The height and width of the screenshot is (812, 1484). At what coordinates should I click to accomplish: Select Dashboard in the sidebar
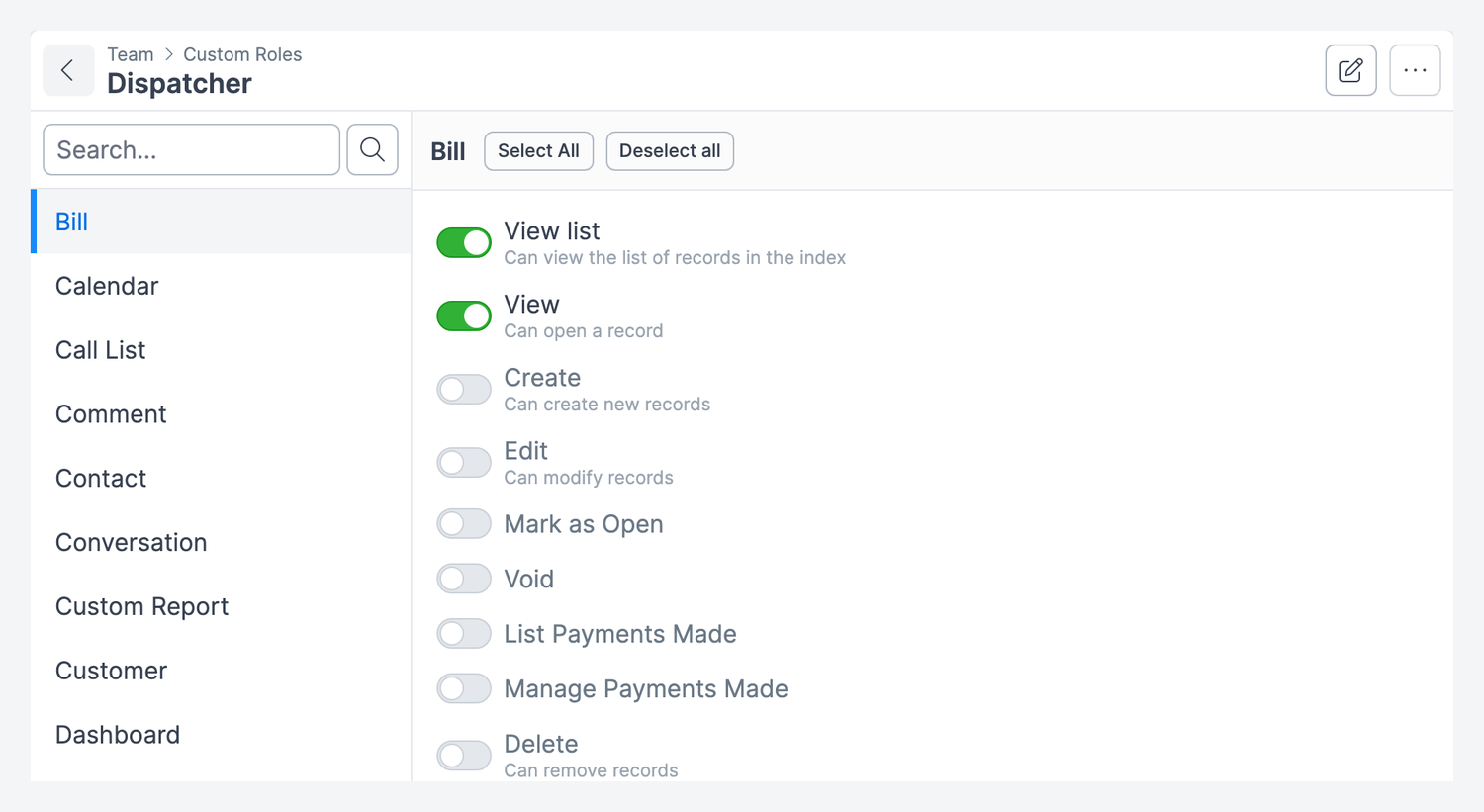(x=221, y=735)
